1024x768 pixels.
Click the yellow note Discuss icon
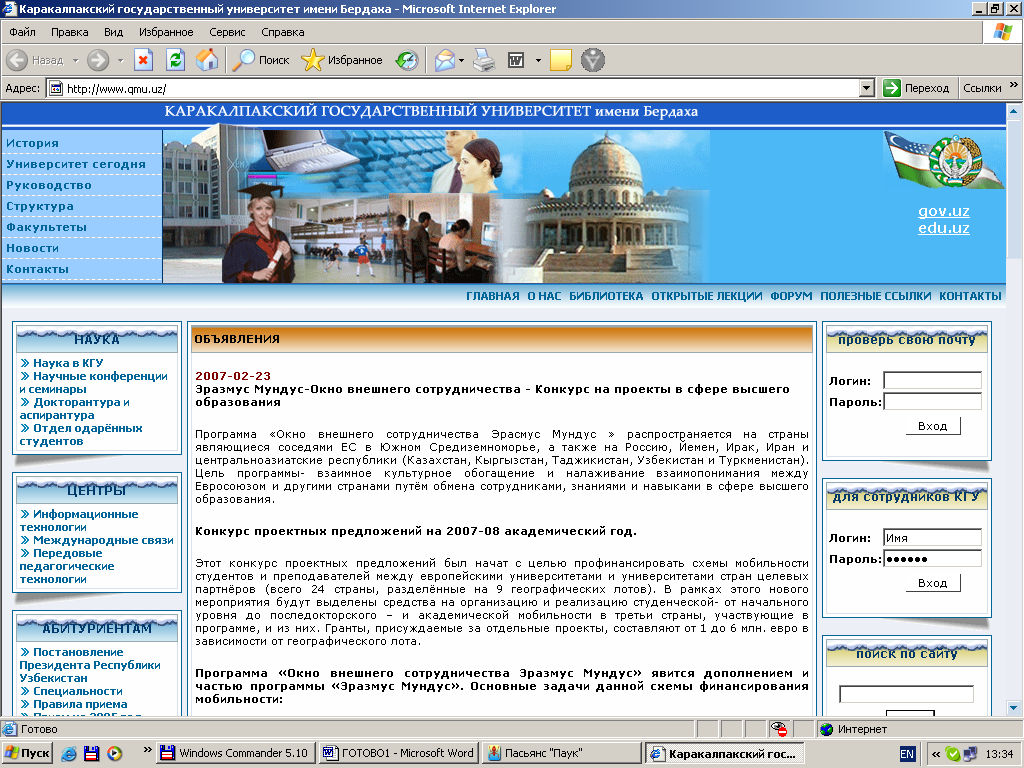[x=561, y=60]
